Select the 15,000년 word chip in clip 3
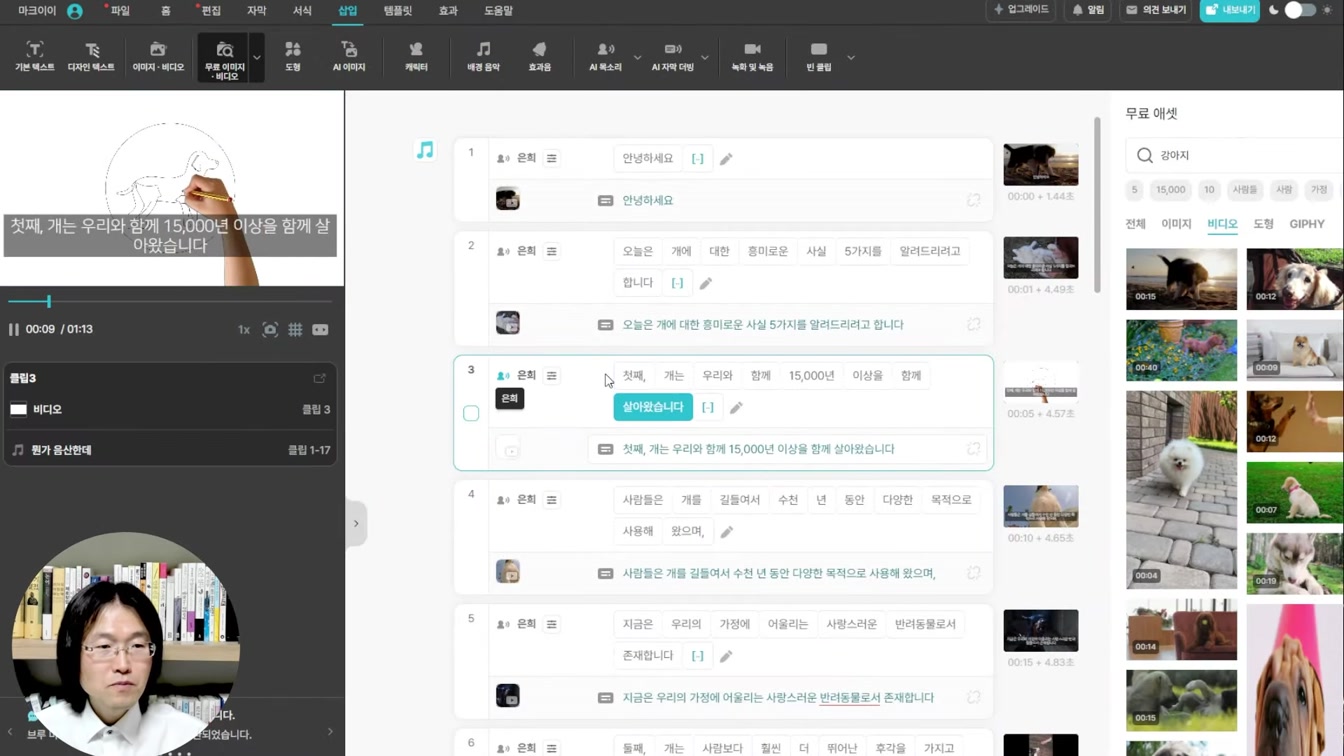1344x756 pixels. click(811, 376)
